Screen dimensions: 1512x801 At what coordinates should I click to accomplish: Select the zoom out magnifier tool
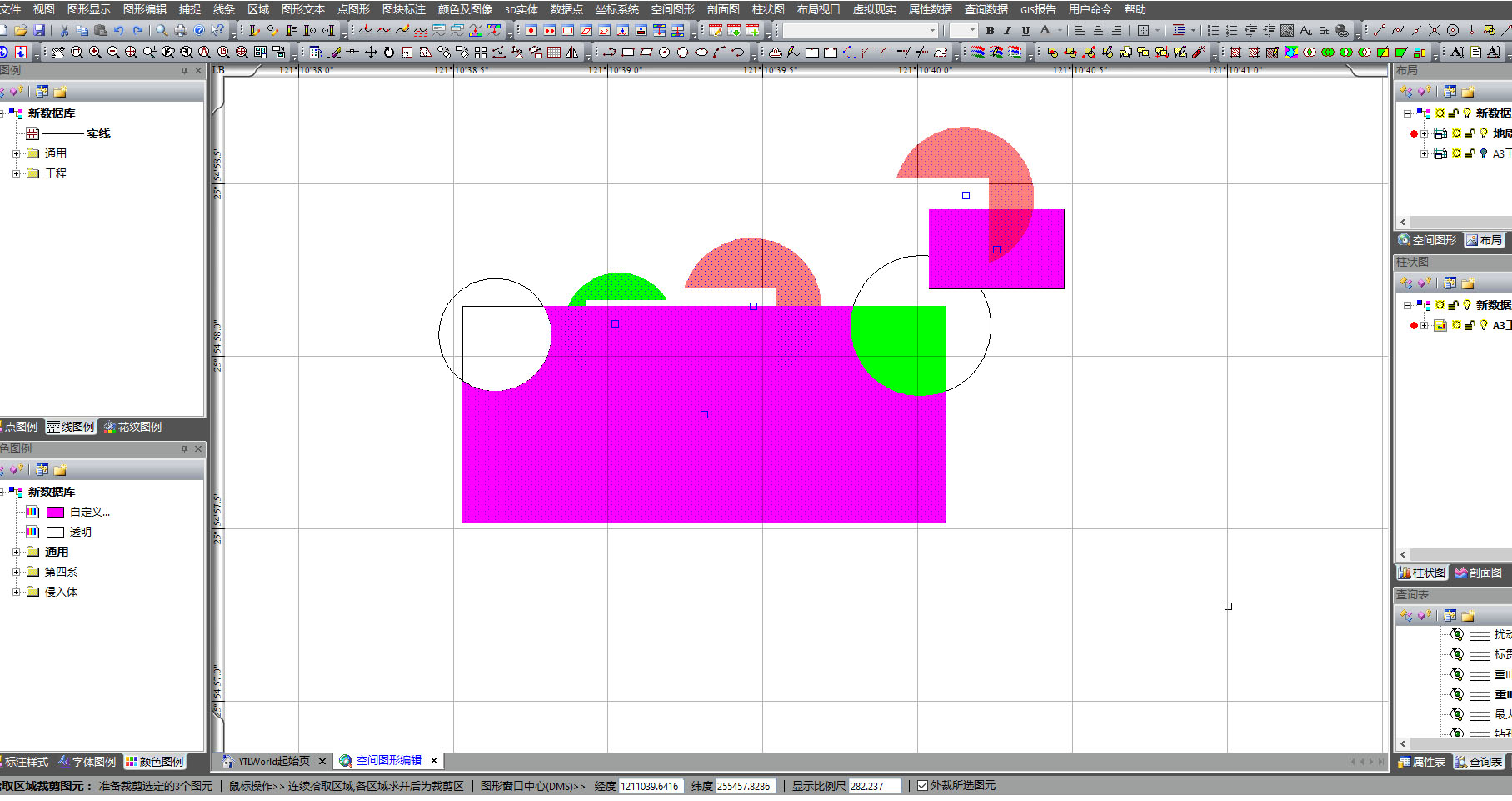[x=113, y=52]
